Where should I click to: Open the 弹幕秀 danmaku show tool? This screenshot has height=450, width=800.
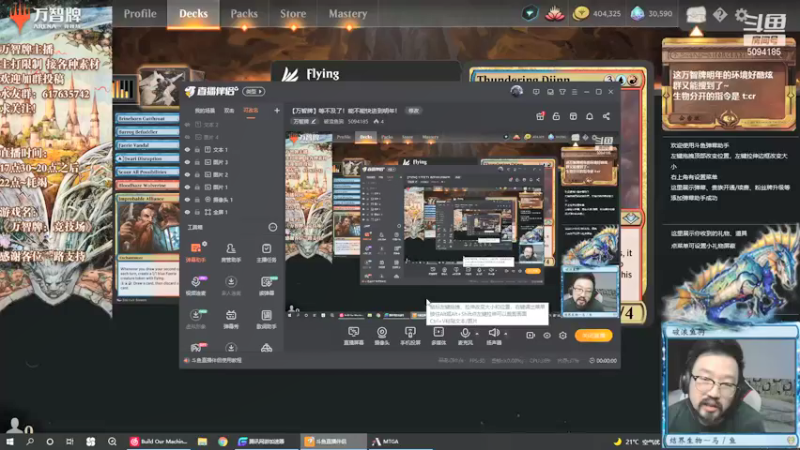coord(231,318)
